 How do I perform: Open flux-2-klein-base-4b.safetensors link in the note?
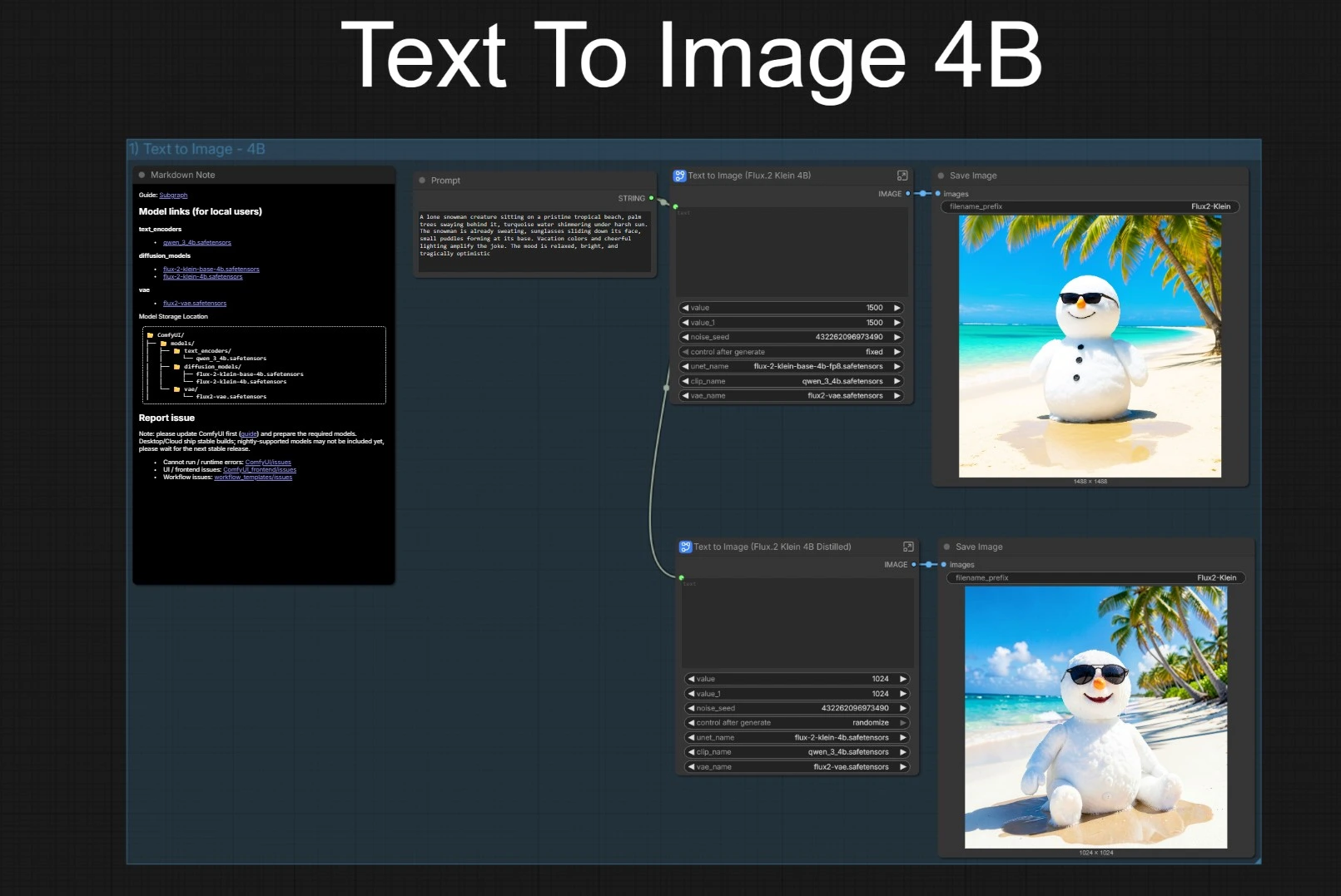click(211, 270)
